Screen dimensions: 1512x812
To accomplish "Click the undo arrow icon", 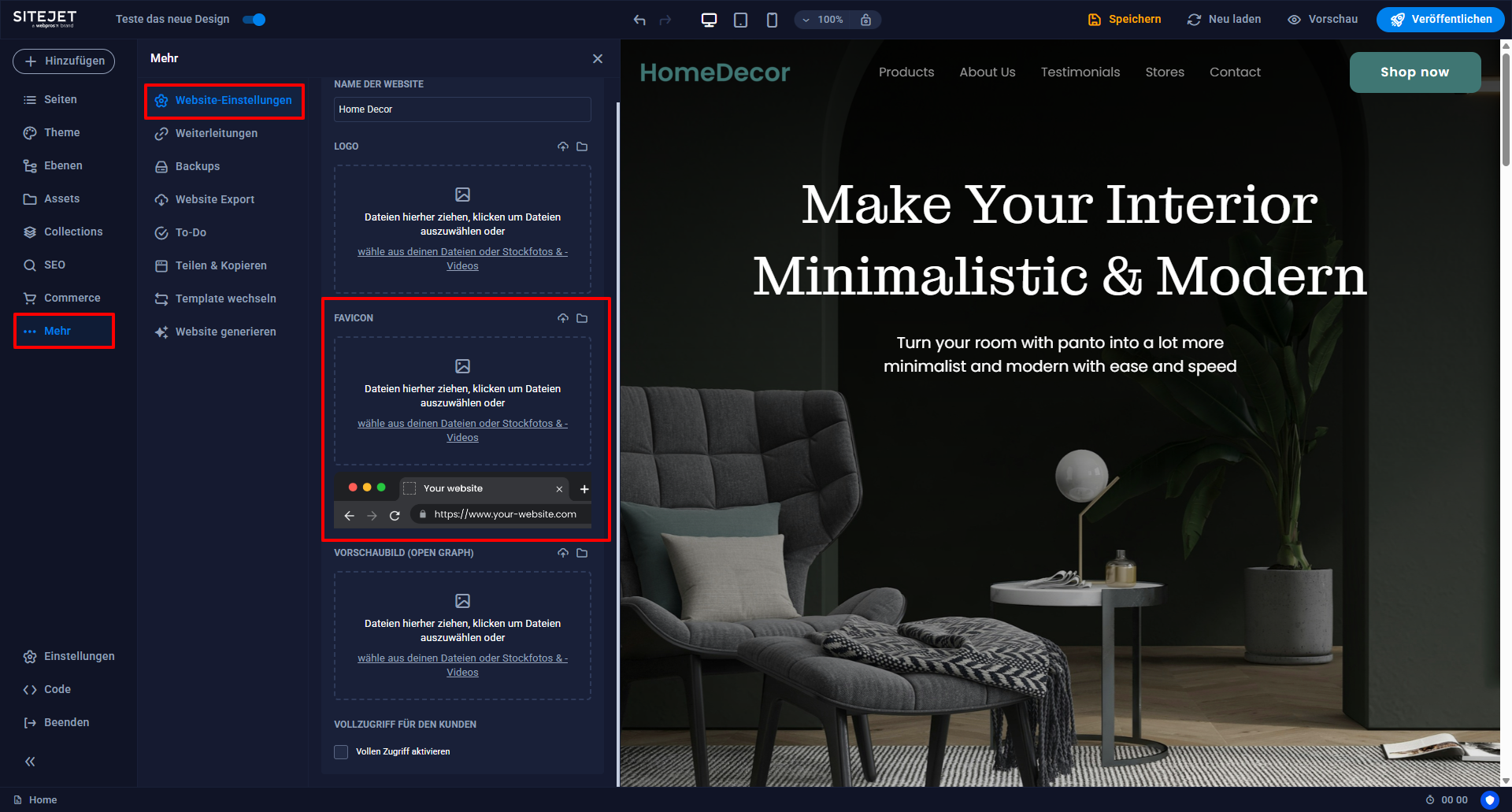I will [x=639, y=20].
